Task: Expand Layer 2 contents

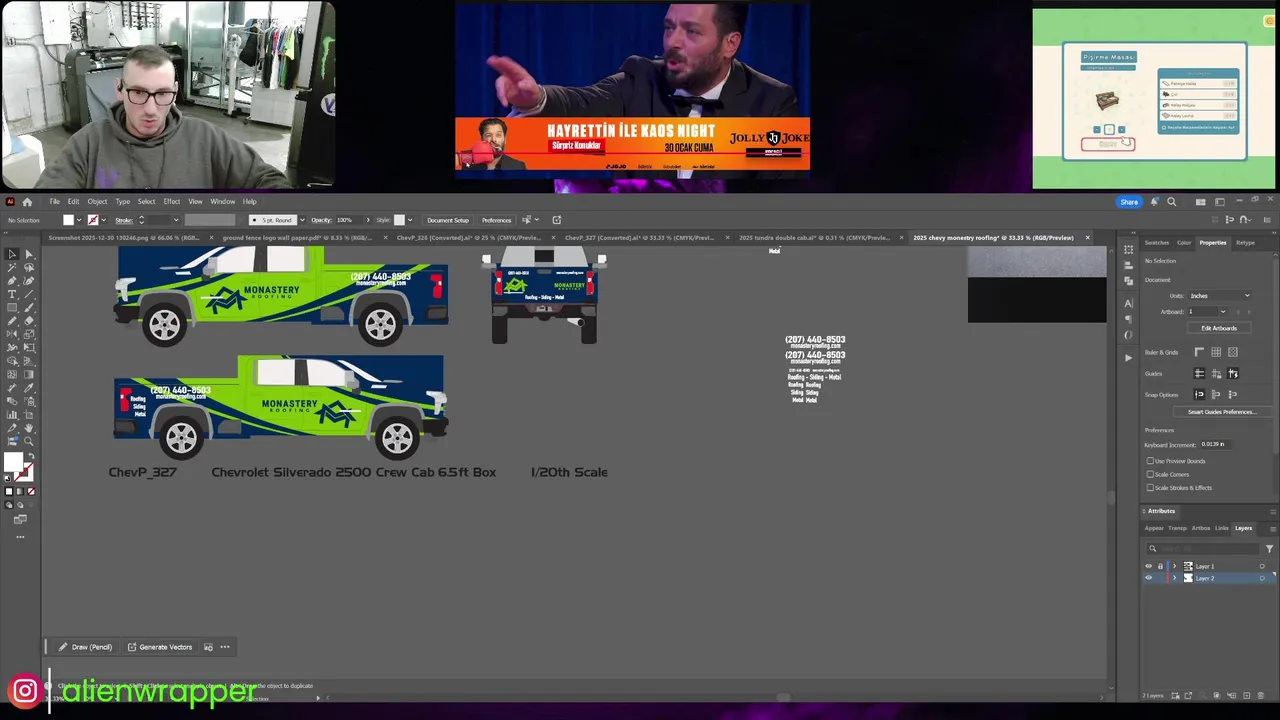Action: click(x=1175, y=578)
